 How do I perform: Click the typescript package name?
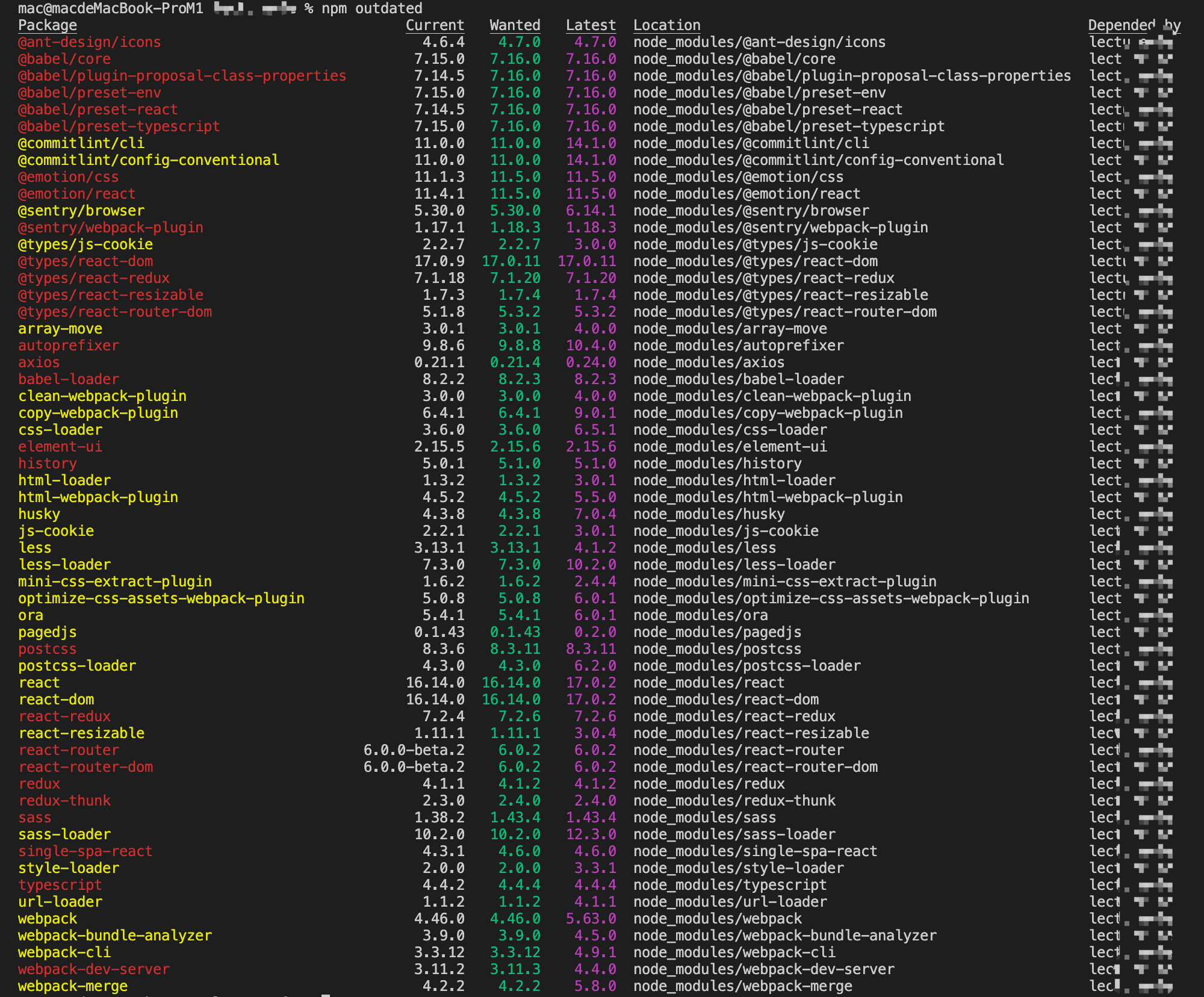click(60, 885)
